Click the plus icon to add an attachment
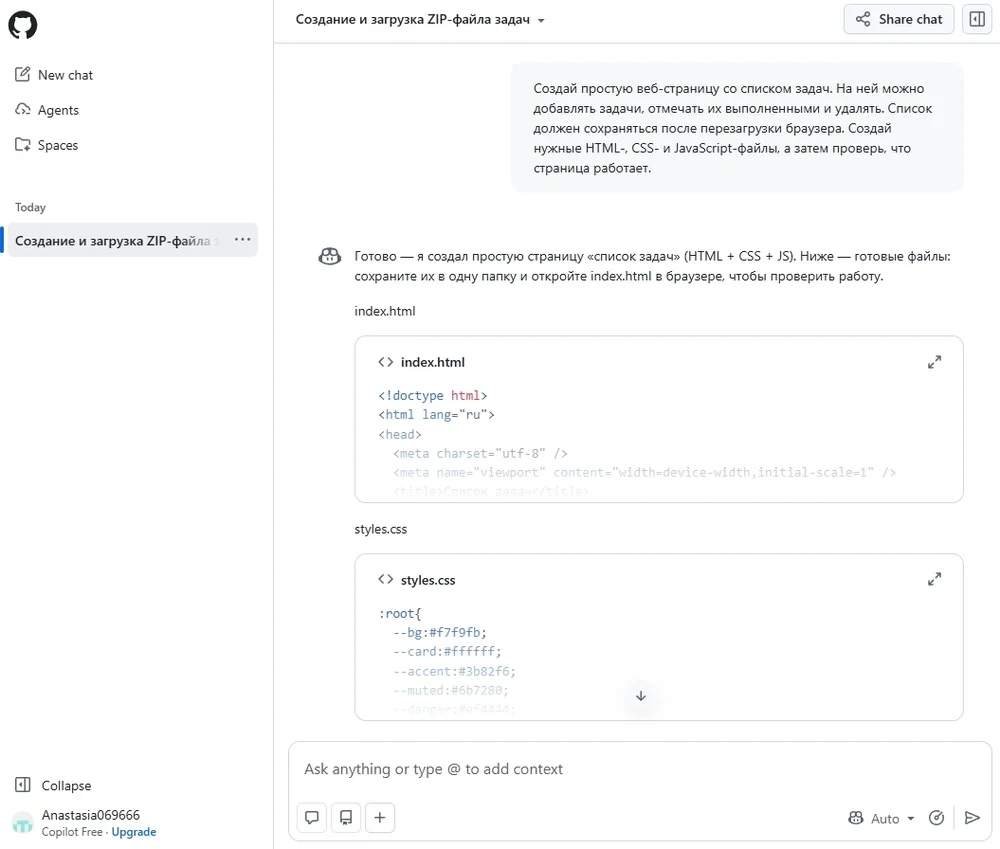1000x849 pixels. pyautogui.click(x=379, y=818)
